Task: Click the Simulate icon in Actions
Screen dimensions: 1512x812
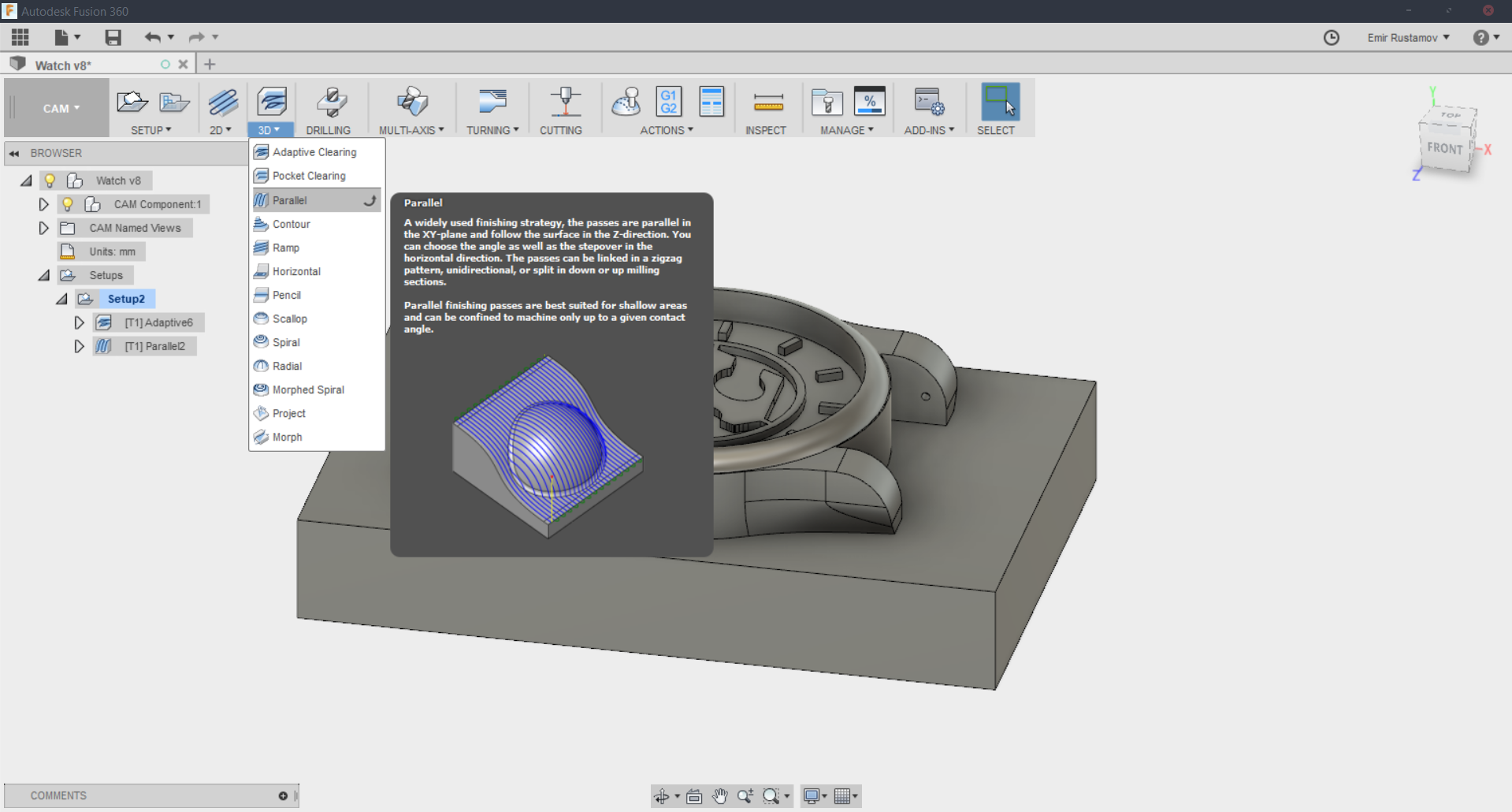Action: point(626,102)
